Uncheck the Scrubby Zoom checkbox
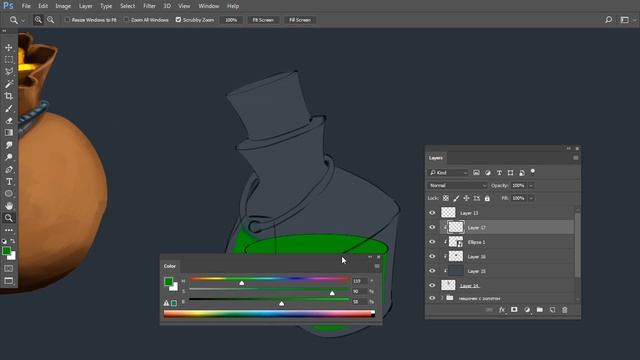 pyautogui.click(x=178, y=20)
